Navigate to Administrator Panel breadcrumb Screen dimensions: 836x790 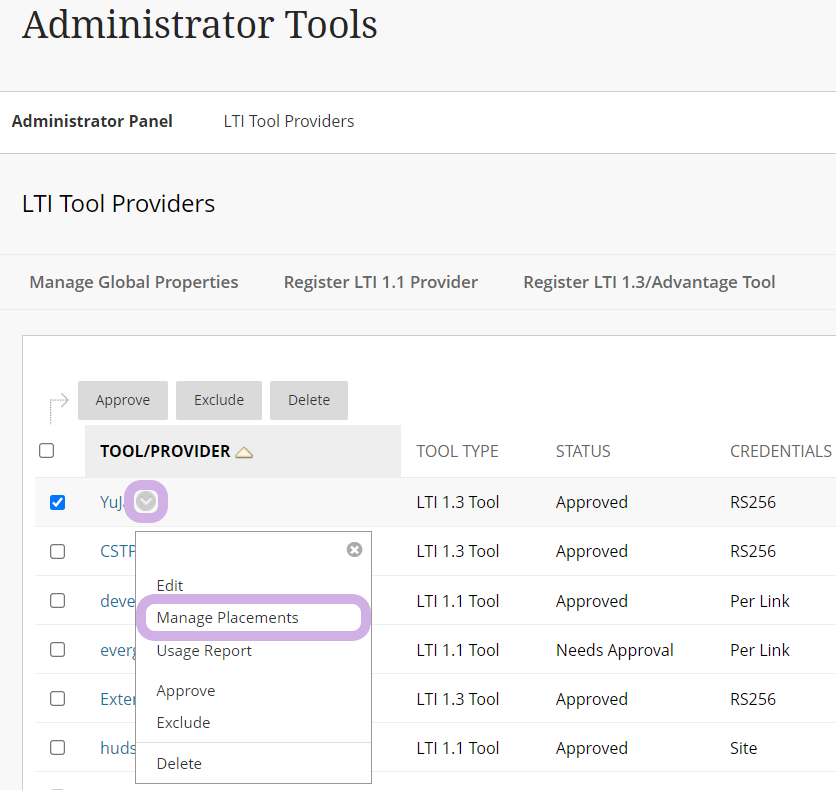[x=92, y=121]
